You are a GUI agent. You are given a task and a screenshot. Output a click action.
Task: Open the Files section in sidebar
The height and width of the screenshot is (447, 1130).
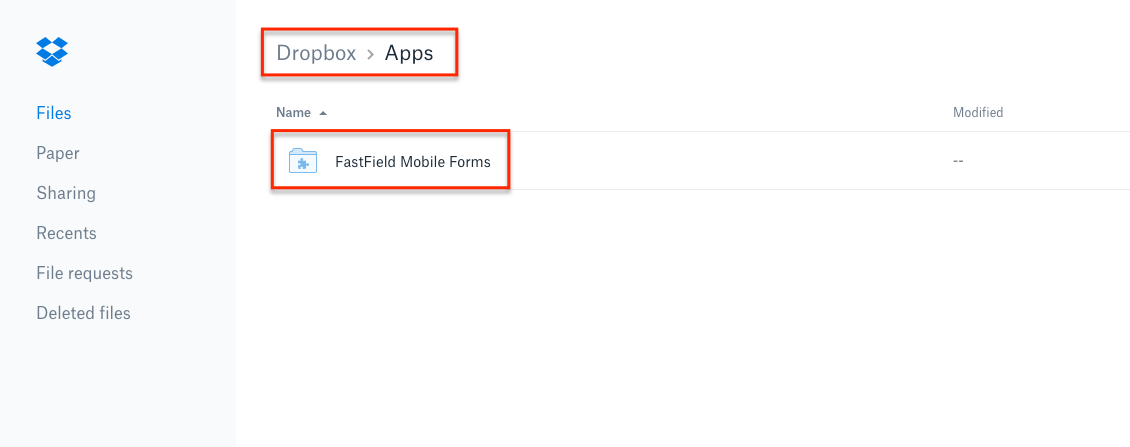point(54,113)
